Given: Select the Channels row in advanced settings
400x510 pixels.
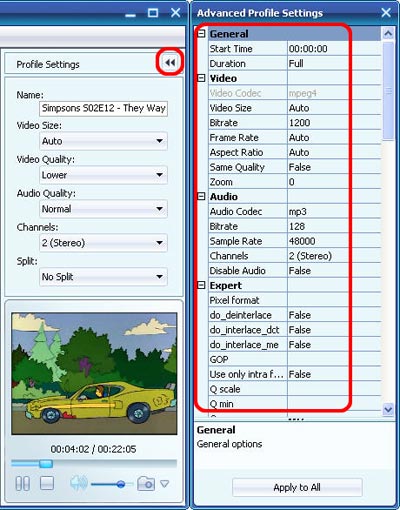Looking at the screenshot, I should tap(295, 256).
